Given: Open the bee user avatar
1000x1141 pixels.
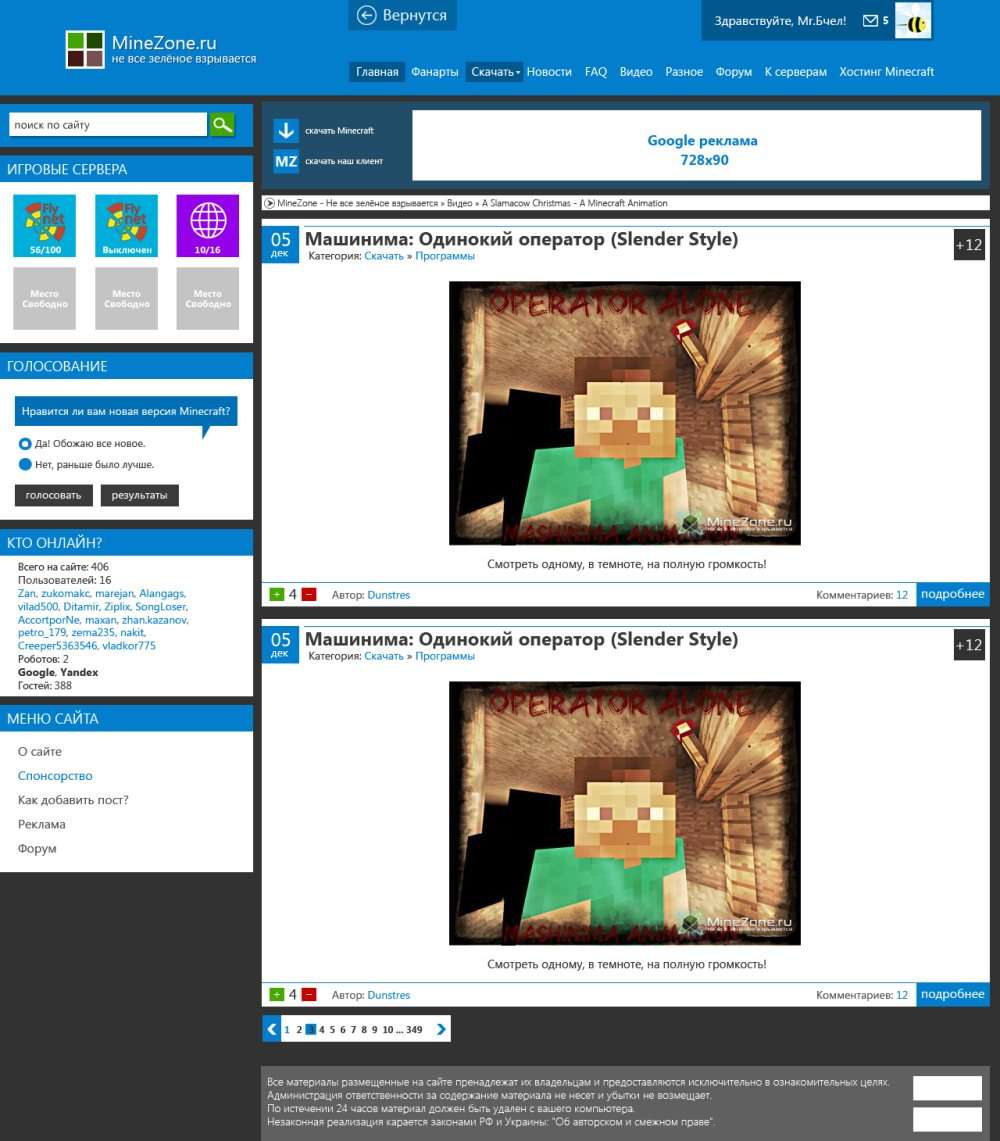Looking at the screenshot, I should (912, 21).
